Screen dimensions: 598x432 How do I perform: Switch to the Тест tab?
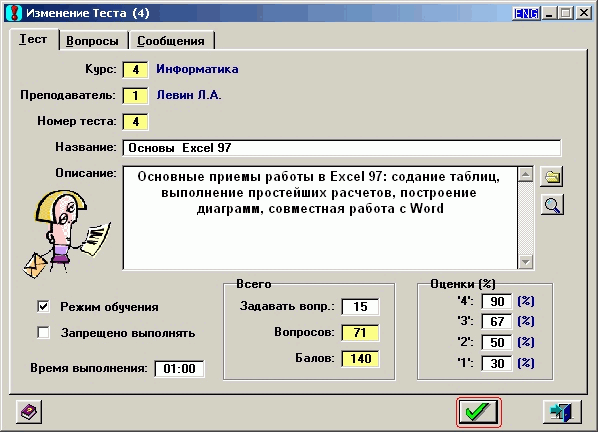point(34,39)
